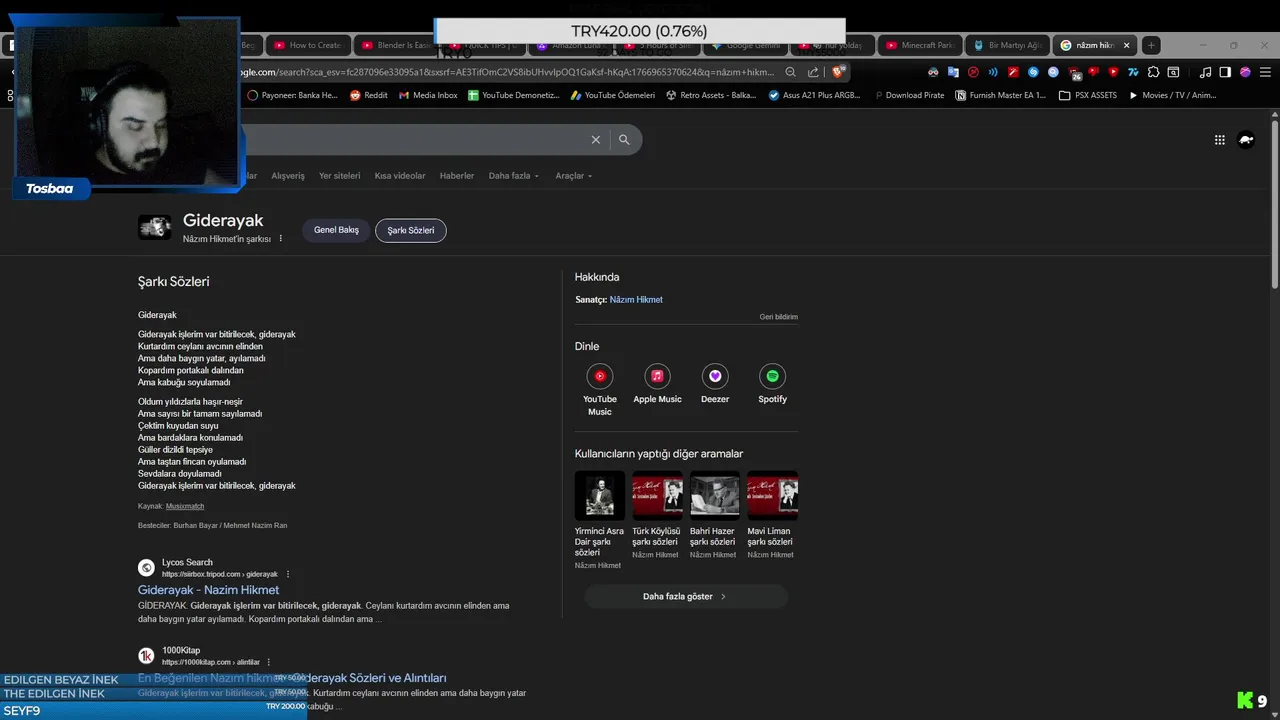The height and width of the screenshot is (720, 1280).
Task: Open Apple Music listen option
Action: coord(657,385)
